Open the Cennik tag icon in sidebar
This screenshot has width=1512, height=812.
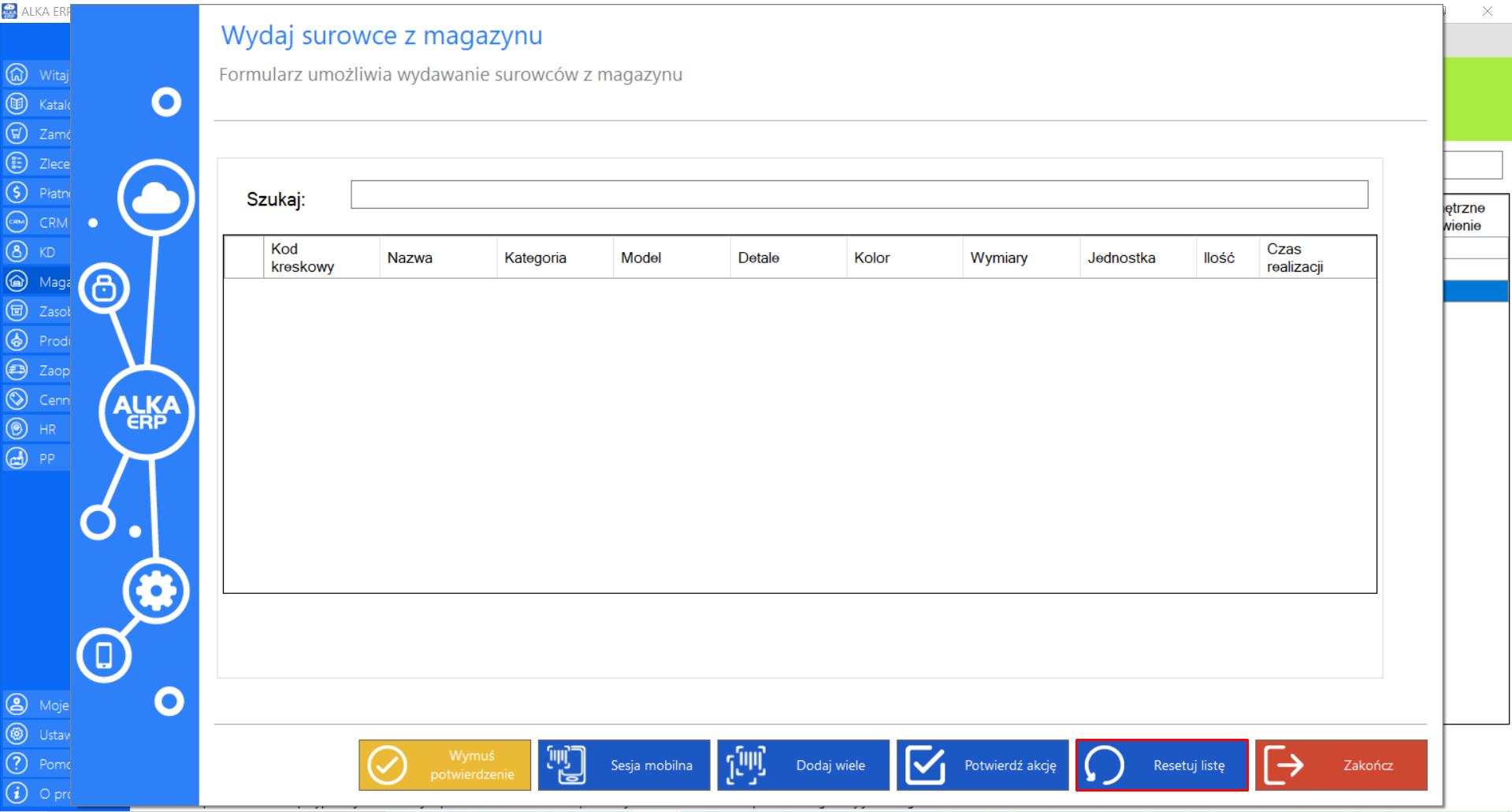point(17,399)
